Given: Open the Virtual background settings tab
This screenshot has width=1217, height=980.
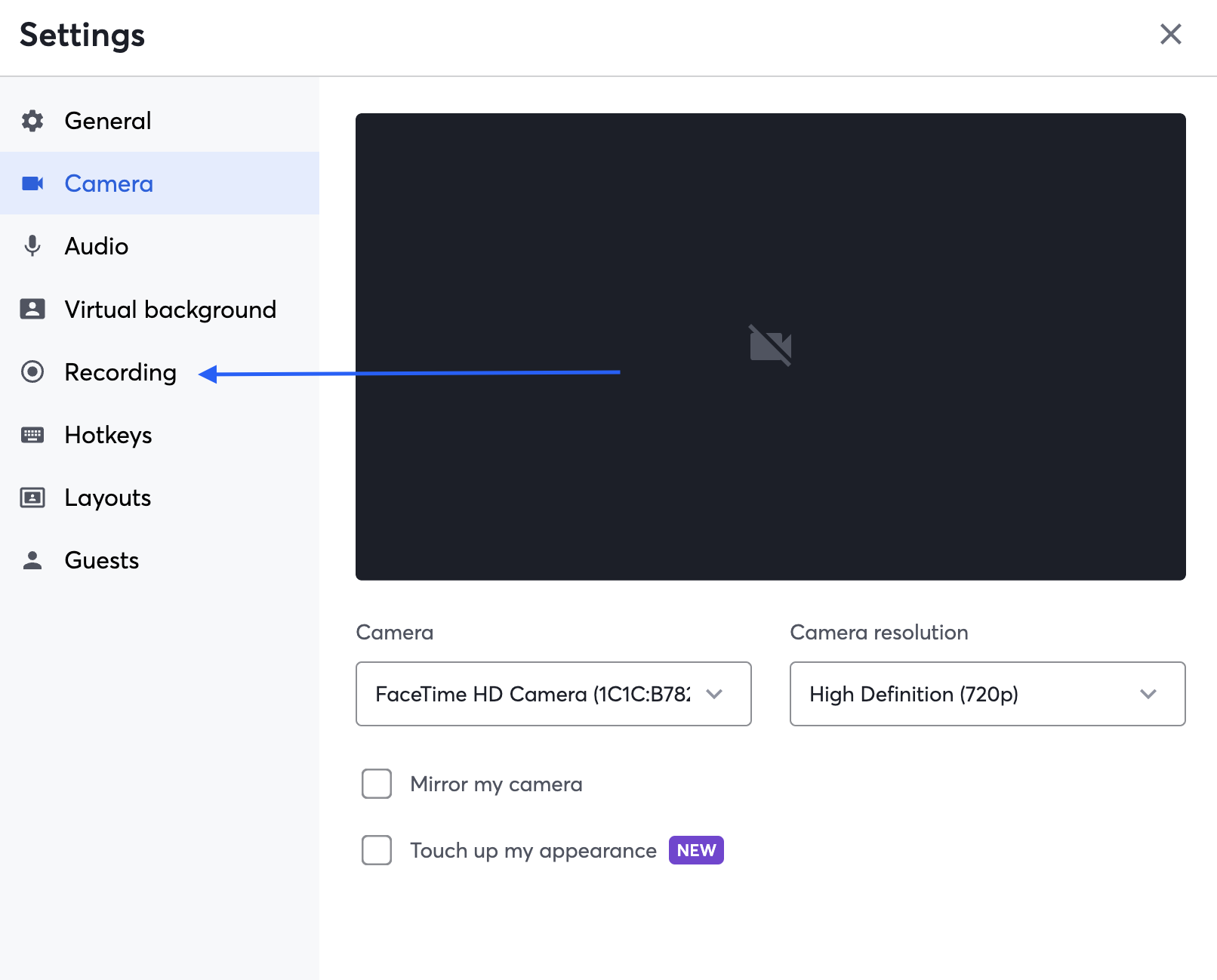Looking at the screenshot, I should [170, 310].
